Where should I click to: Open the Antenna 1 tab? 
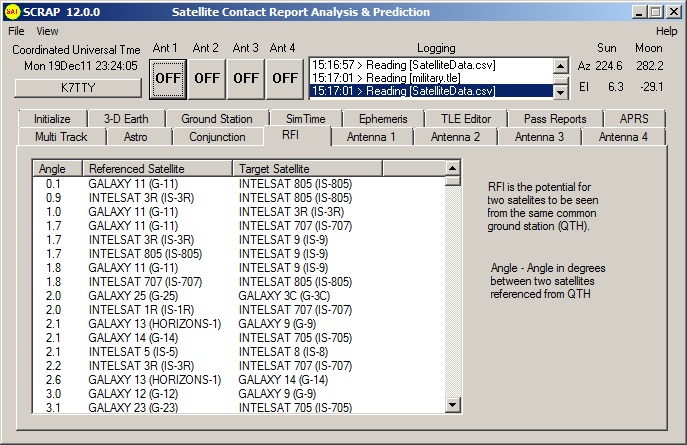click(371, 137)
